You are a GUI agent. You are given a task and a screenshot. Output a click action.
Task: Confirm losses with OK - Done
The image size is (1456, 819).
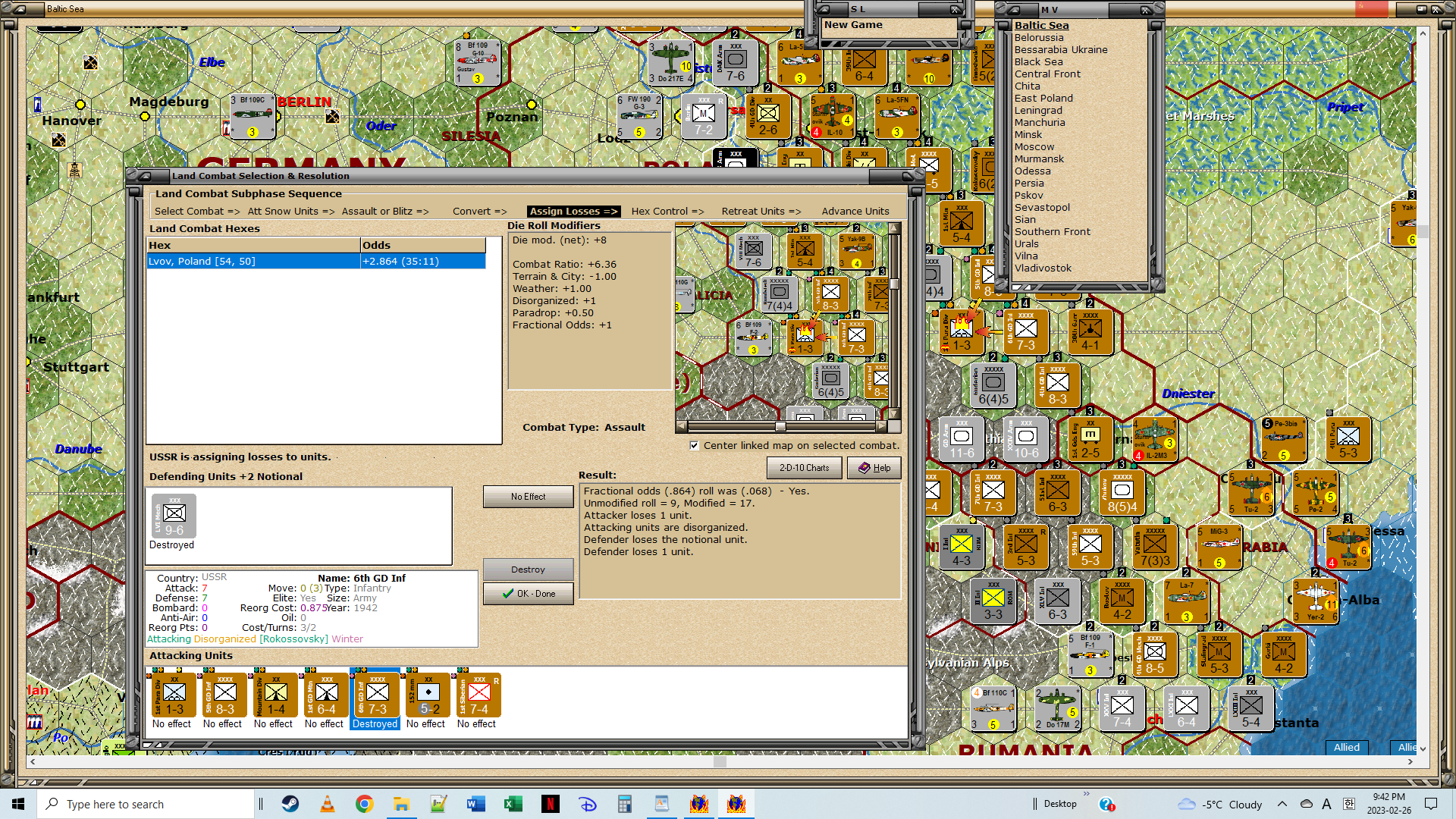pyautogui.click(x=528, y=594)
